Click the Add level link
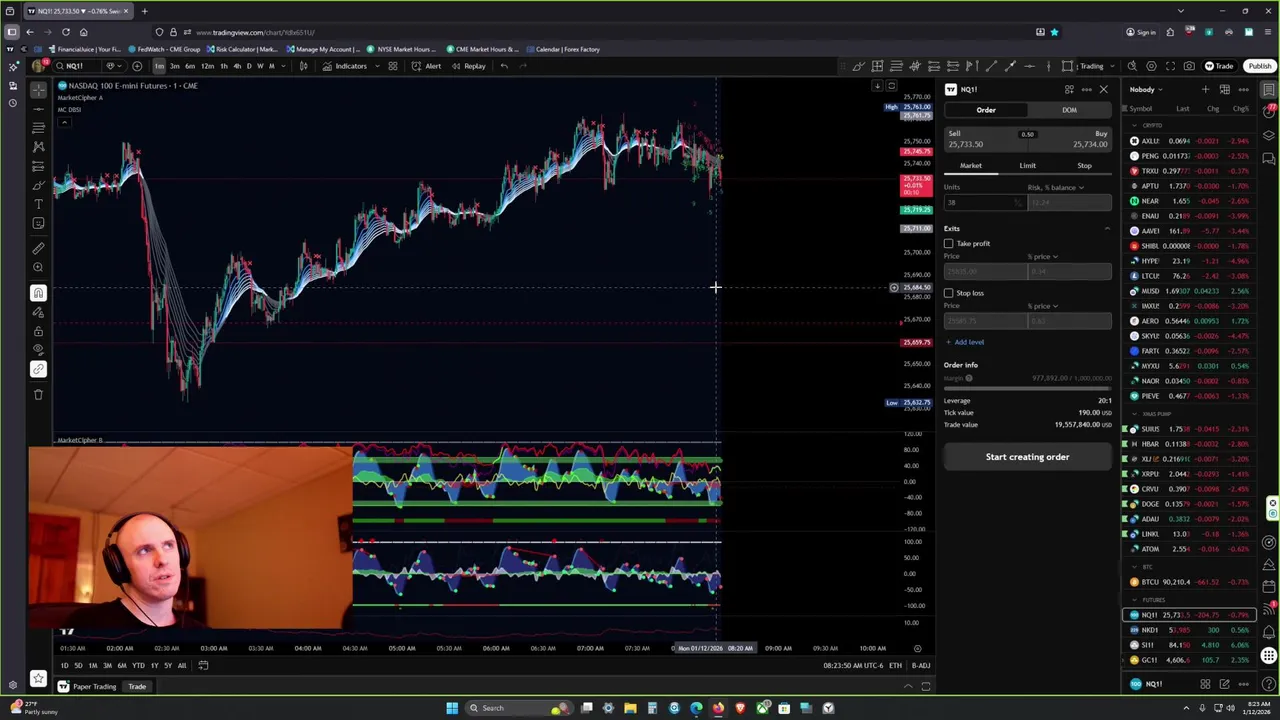This screenshot has width=1280, height=720. (x=964, y=342)
